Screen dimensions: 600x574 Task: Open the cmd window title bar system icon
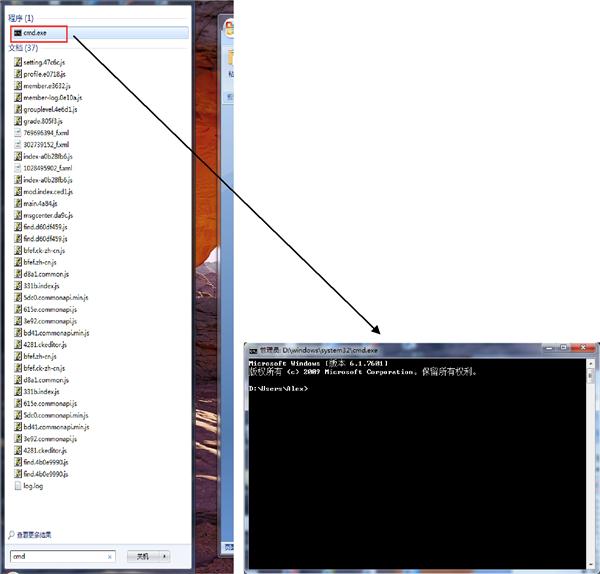[253, 351]
